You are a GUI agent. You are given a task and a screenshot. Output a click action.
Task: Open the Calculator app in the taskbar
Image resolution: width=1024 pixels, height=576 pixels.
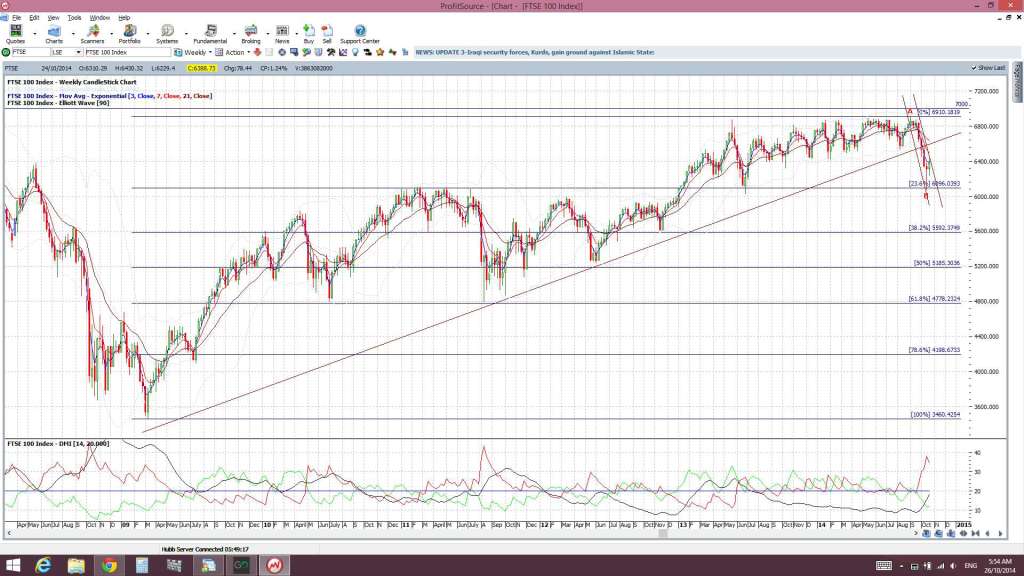142,565
